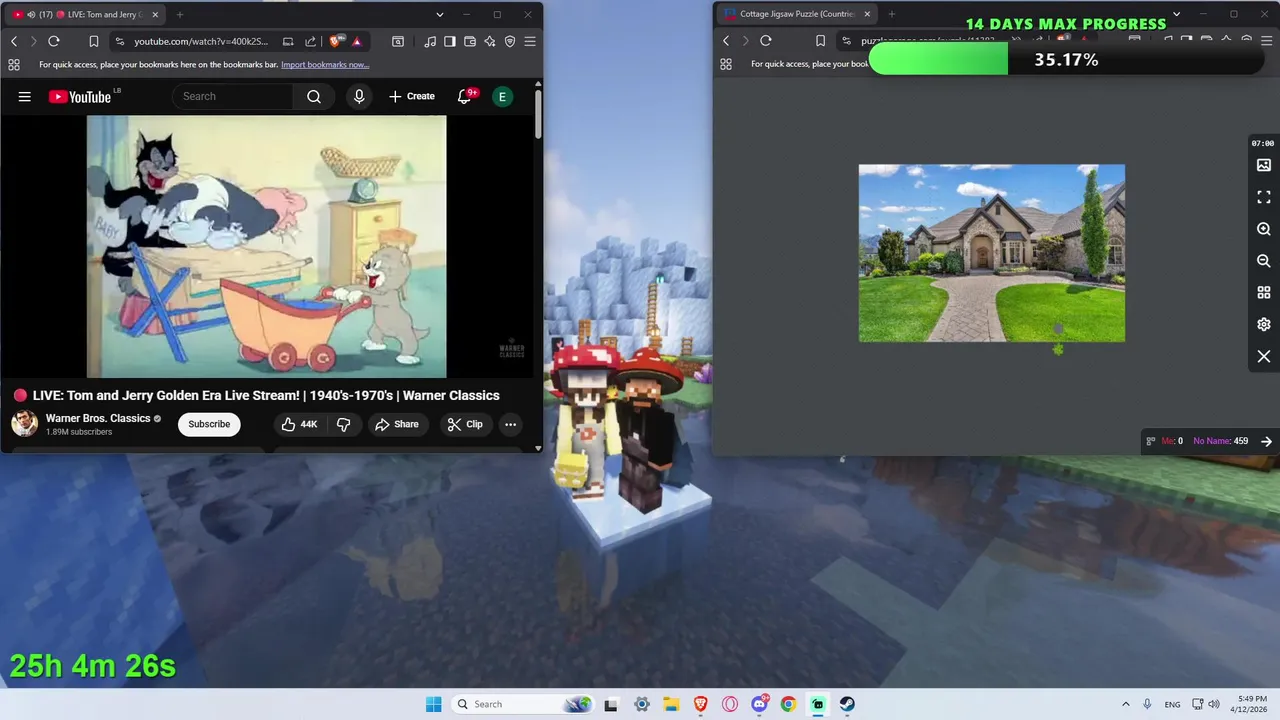Zoom out of the jigsaw puzzle
This screenshot has width=1280, height=720.
1264,261
